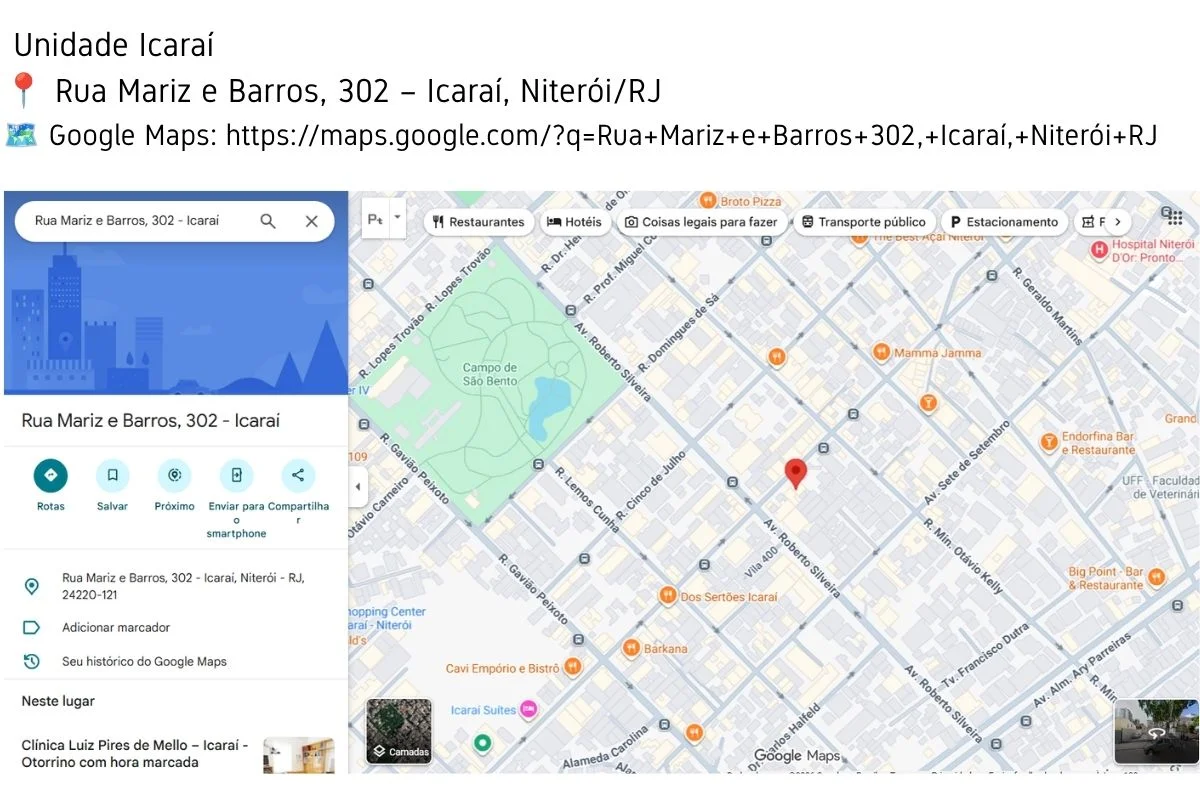This screenshot has height=800, width=1200.
Task: Select the Estacionamento chip
Action: coord(1004,222)
